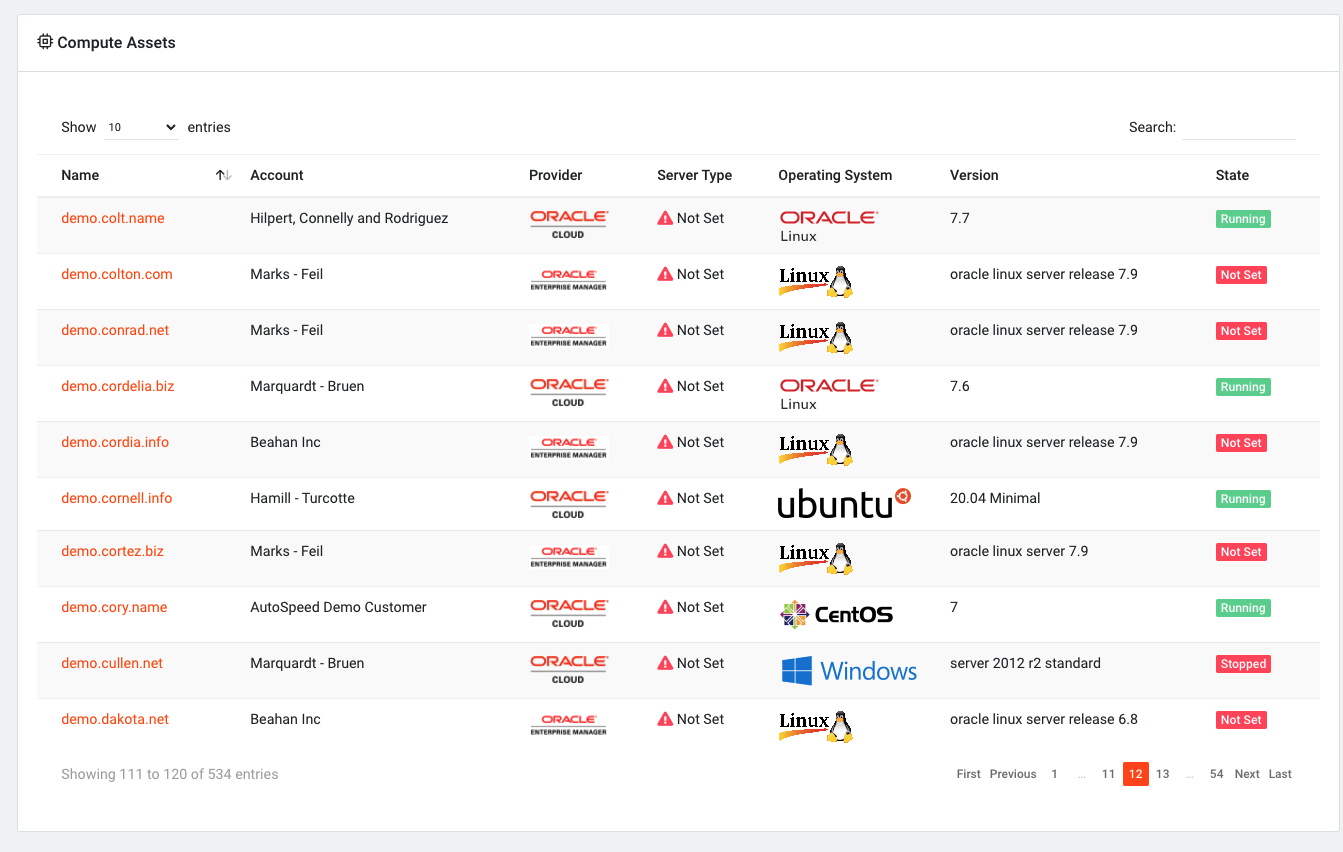Open the demo.cordelia.biz asset link

[x=118, y=386]
